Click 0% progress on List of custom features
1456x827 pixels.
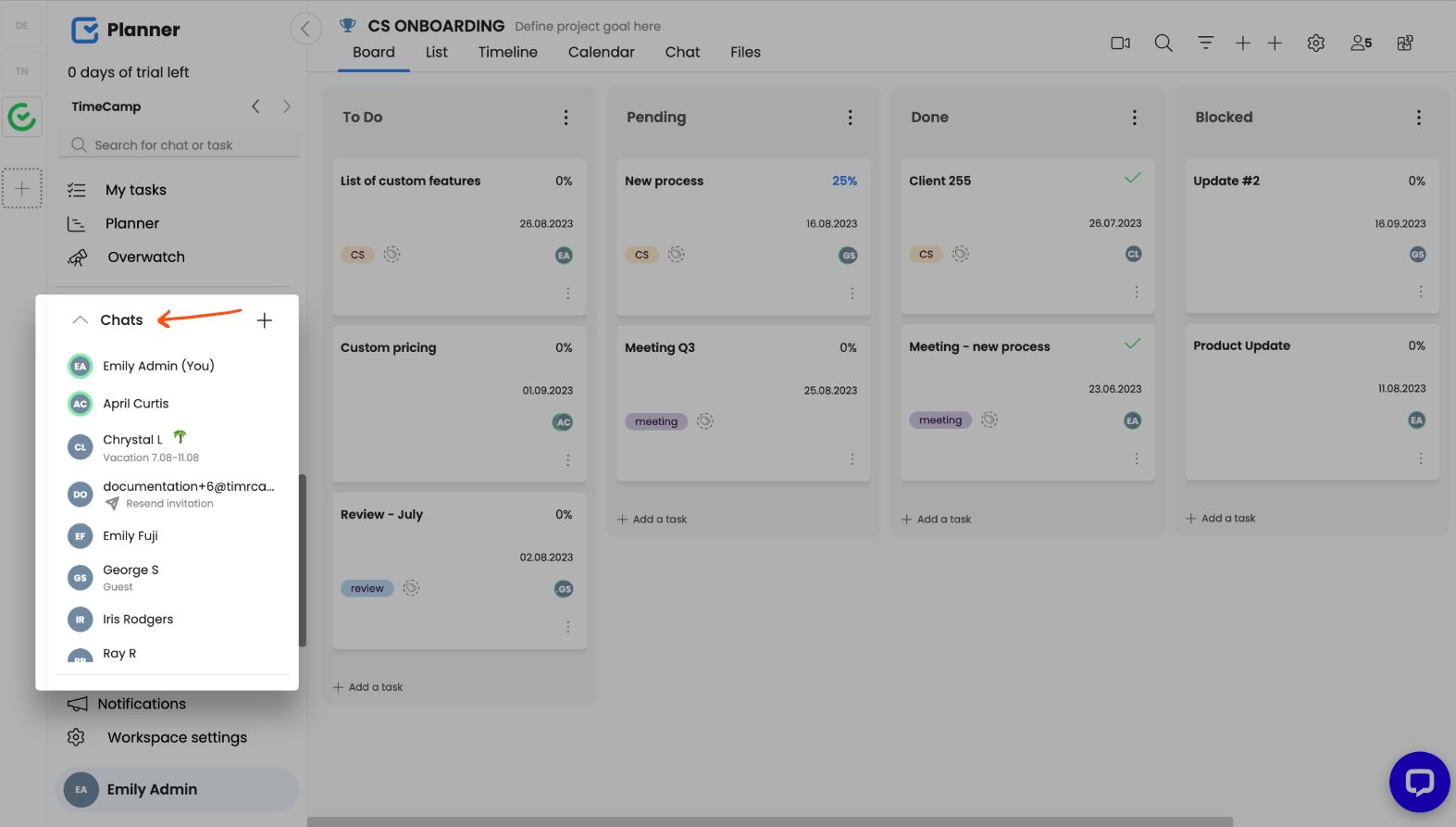[564, 182]
